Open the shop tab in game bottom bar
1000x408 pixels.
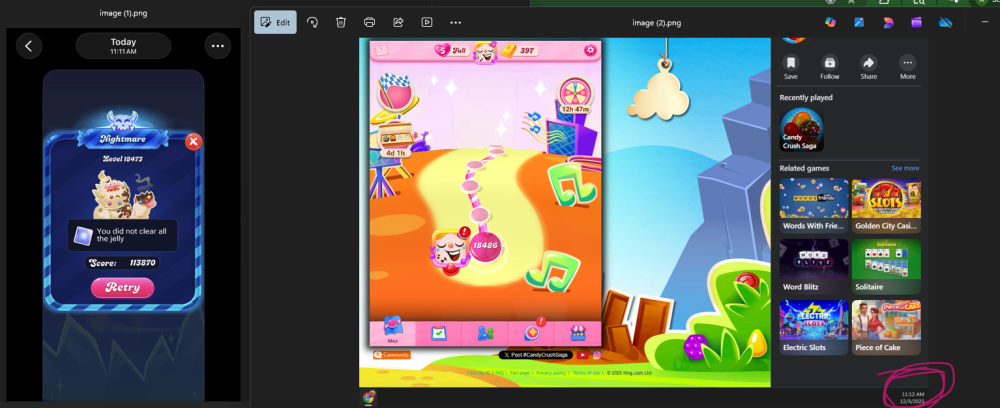pyautogui.click(x=578, y=332)
